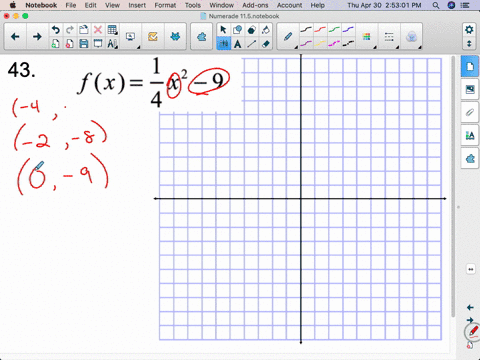Open the screen view options dropdown

click(x=131, y=37)
